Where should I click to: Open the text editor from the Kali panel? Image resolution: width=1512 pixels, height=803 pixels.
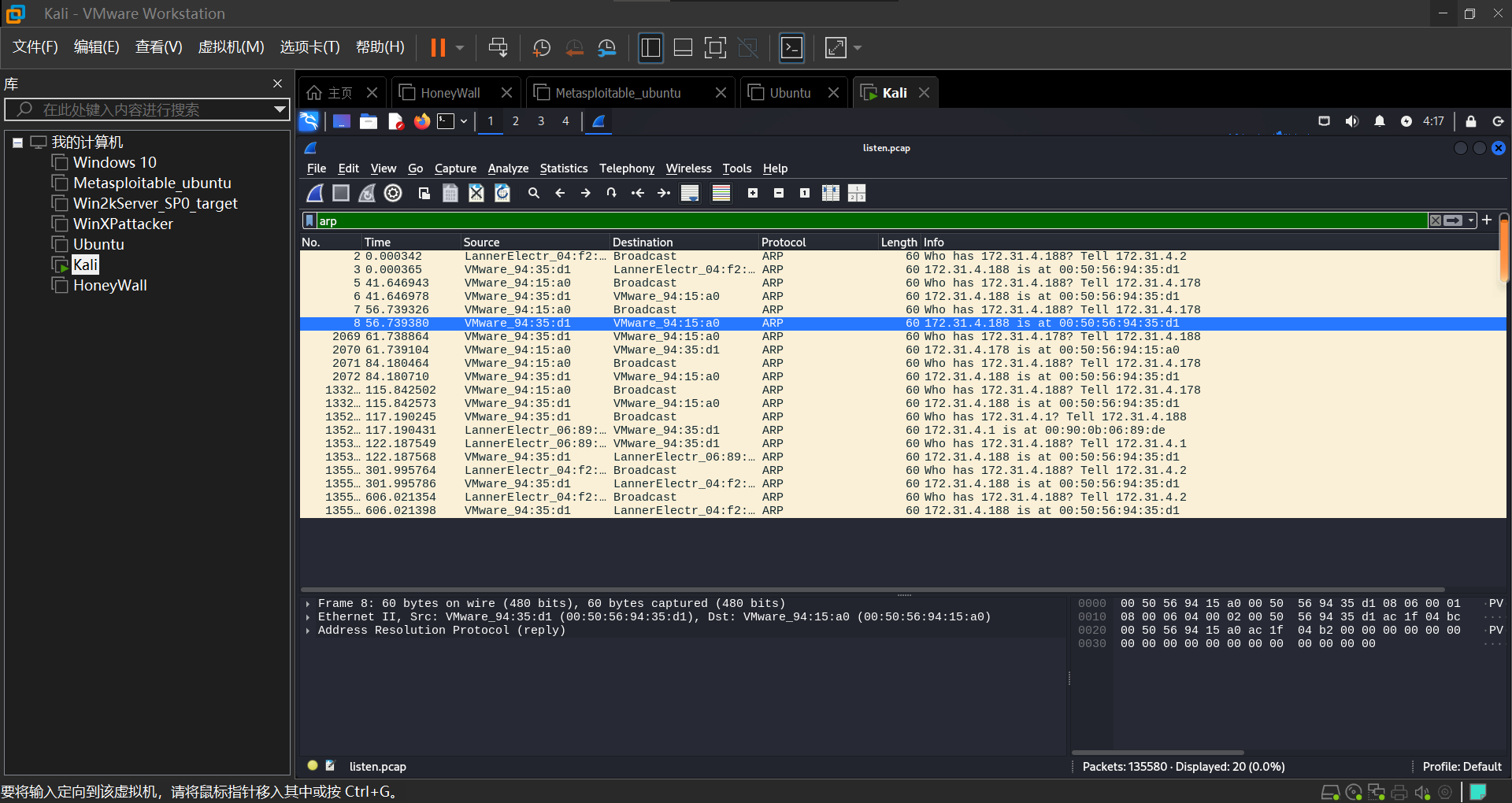[395, 121]
